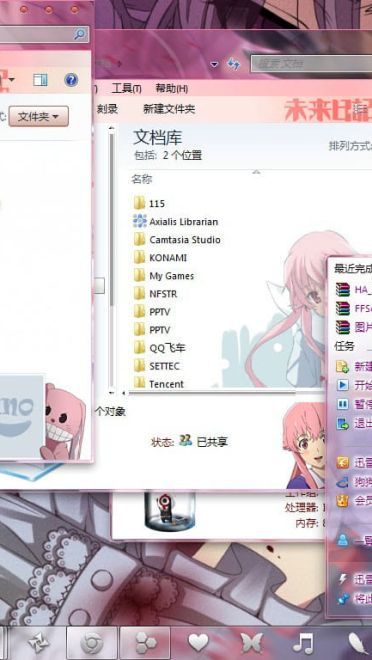372x660 pixels.
Task: Open the HA_ archive in recent list
Action: [353, 290]
